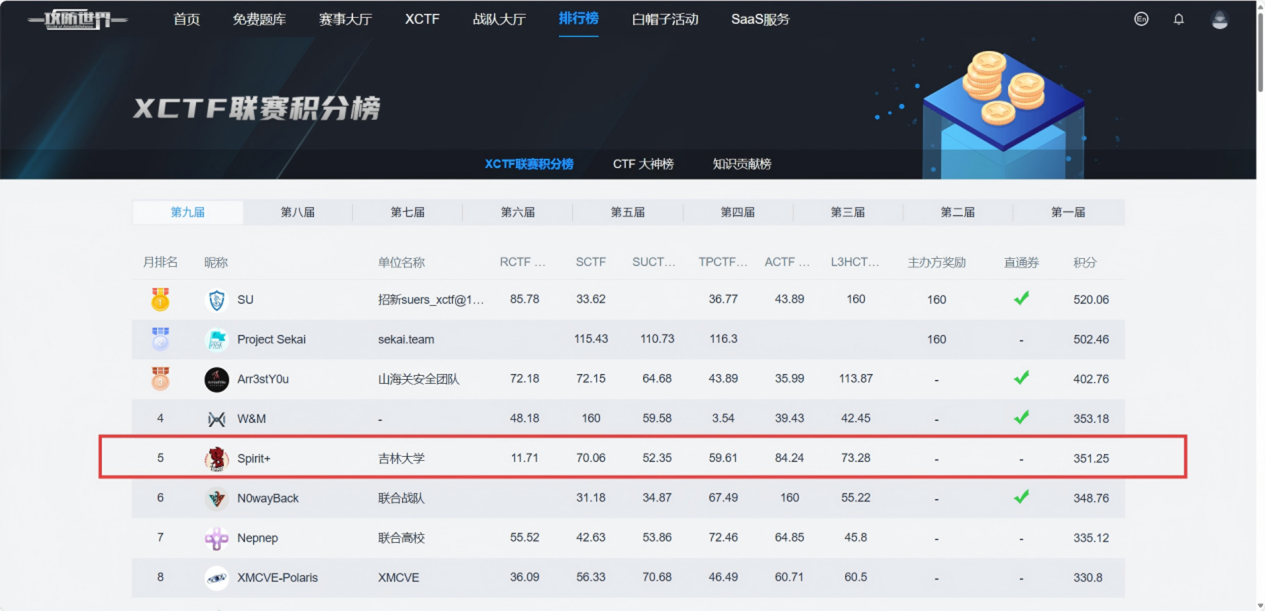Image resolution: width=1265 pixels, height=611 pixels.
Task: Select the 第八届 season tab
Action: pyautogui.click(x=298, y=212)
